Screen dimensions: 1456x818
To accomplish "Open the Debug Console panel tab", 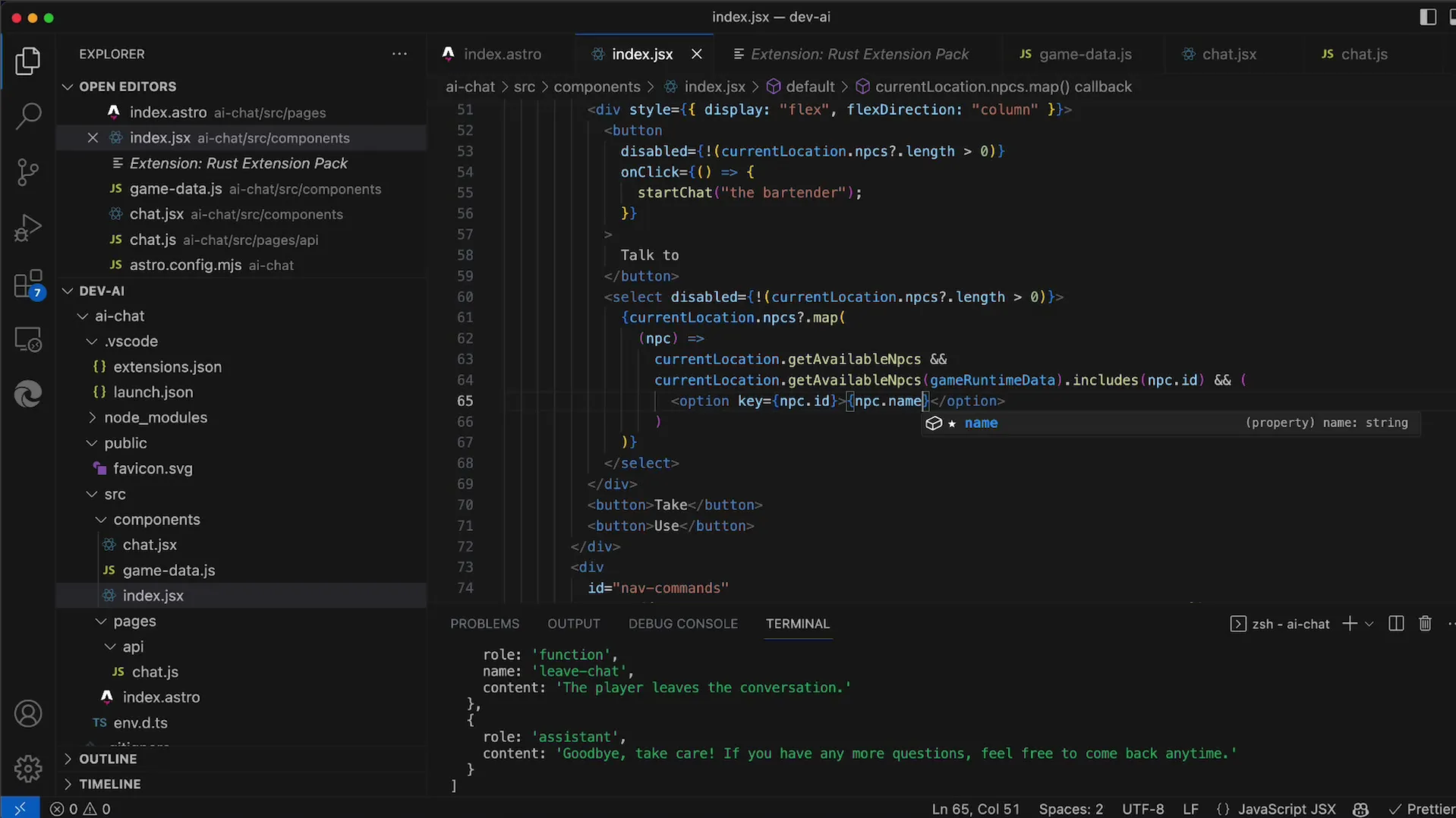I will click(x=682, y=624).
